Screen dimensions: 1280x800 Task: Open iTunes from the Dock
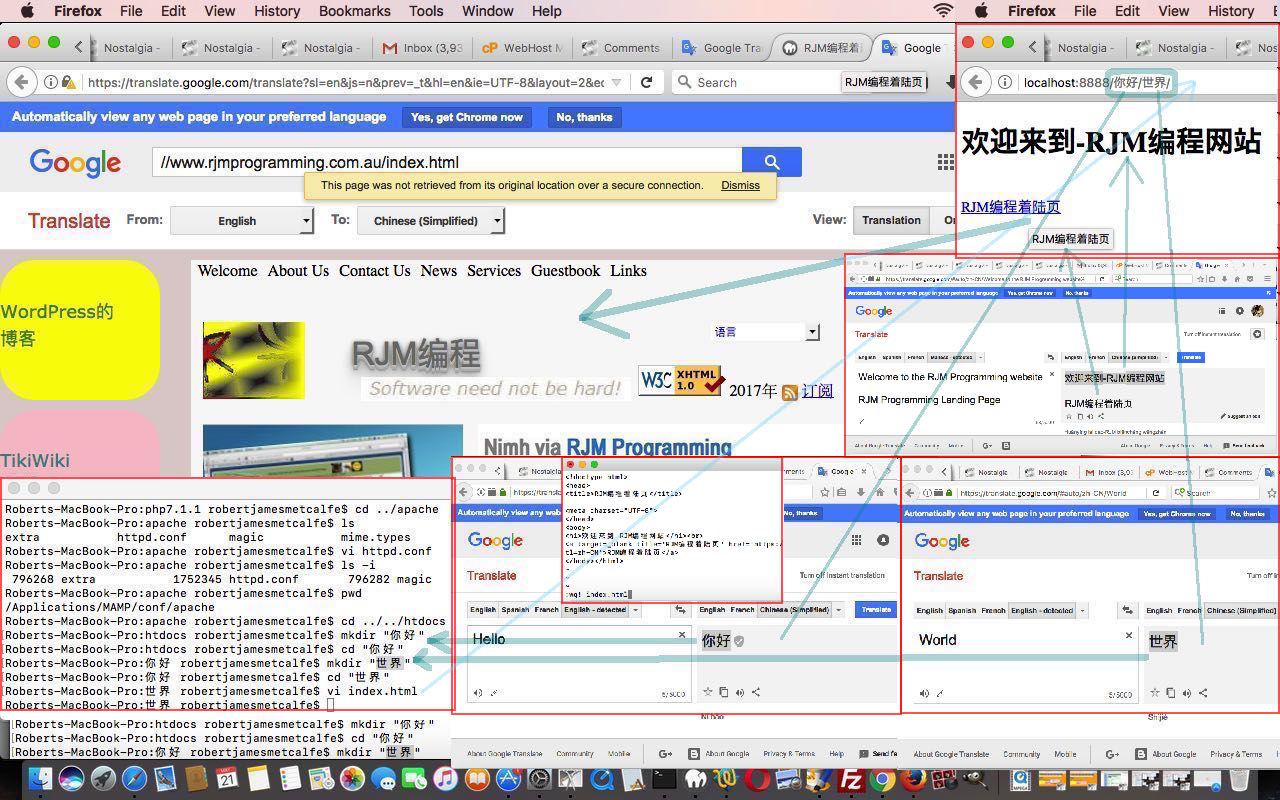(445, 779)
